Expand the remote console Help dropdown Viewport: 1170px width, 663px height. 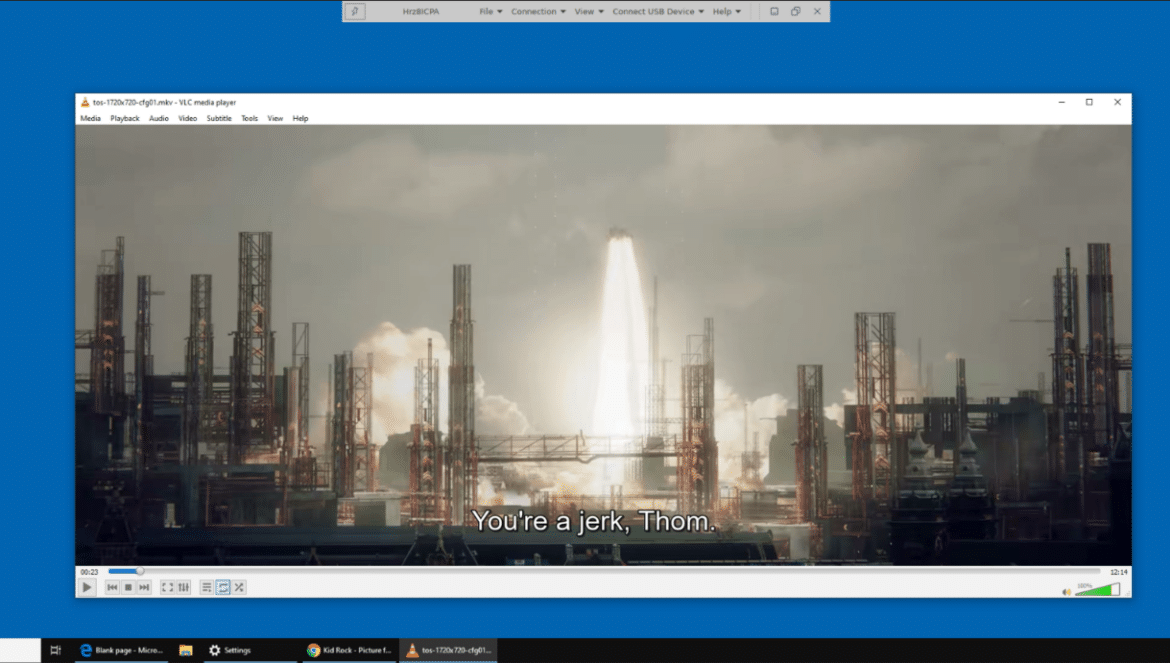pyautogui.click(x=726, y=11)
